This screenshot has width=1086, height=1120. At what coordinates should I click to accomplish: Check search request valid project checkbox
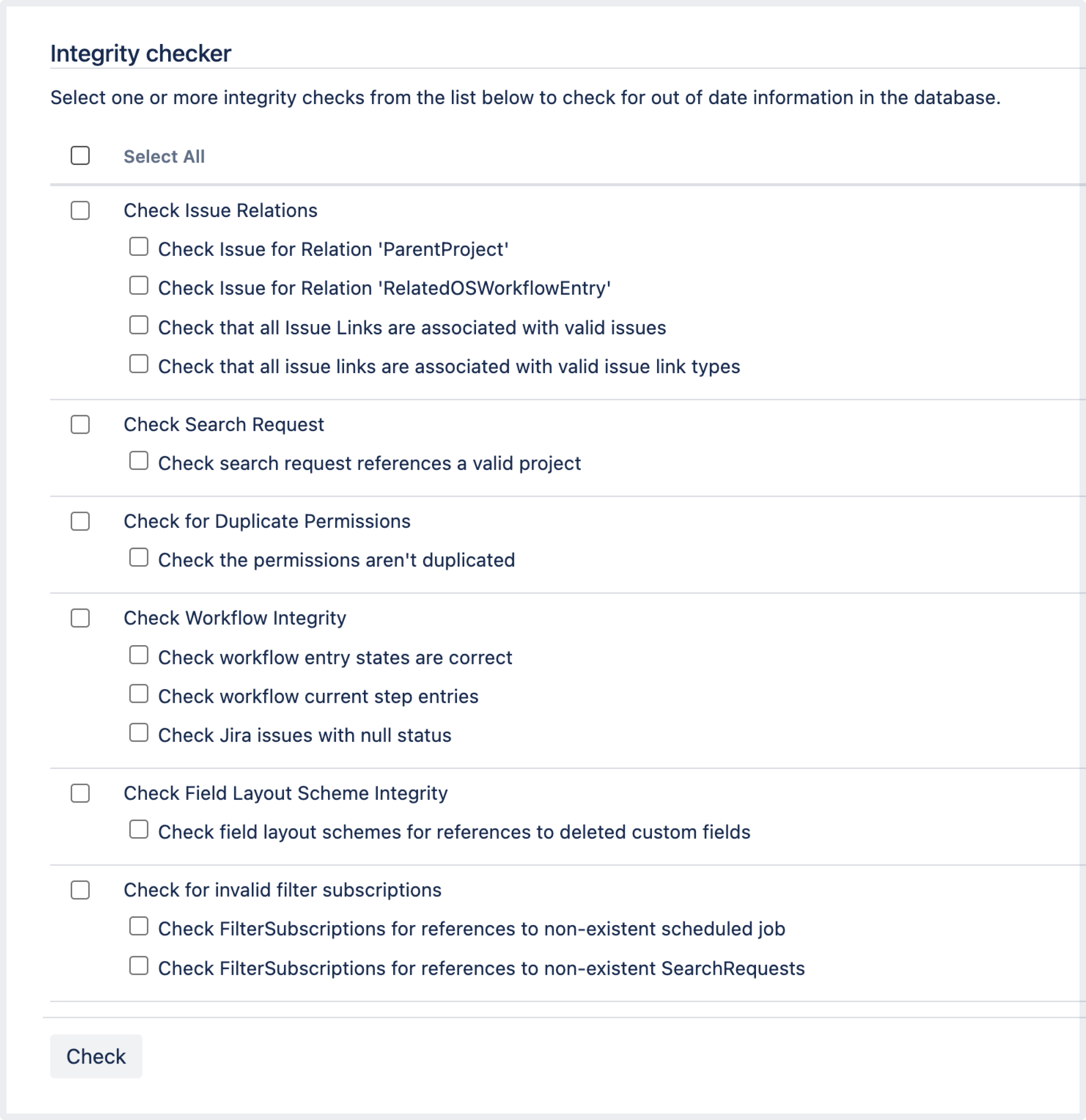click(138, 461)
